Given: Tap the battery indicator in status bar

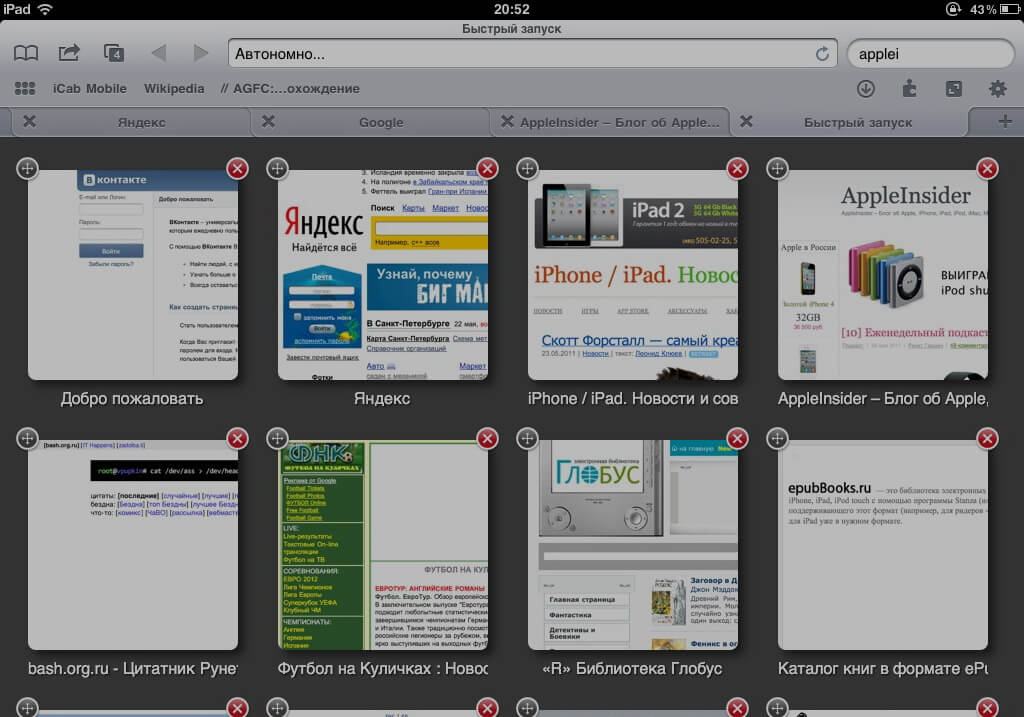Looking at the screenshot, I should point(1010,9).
